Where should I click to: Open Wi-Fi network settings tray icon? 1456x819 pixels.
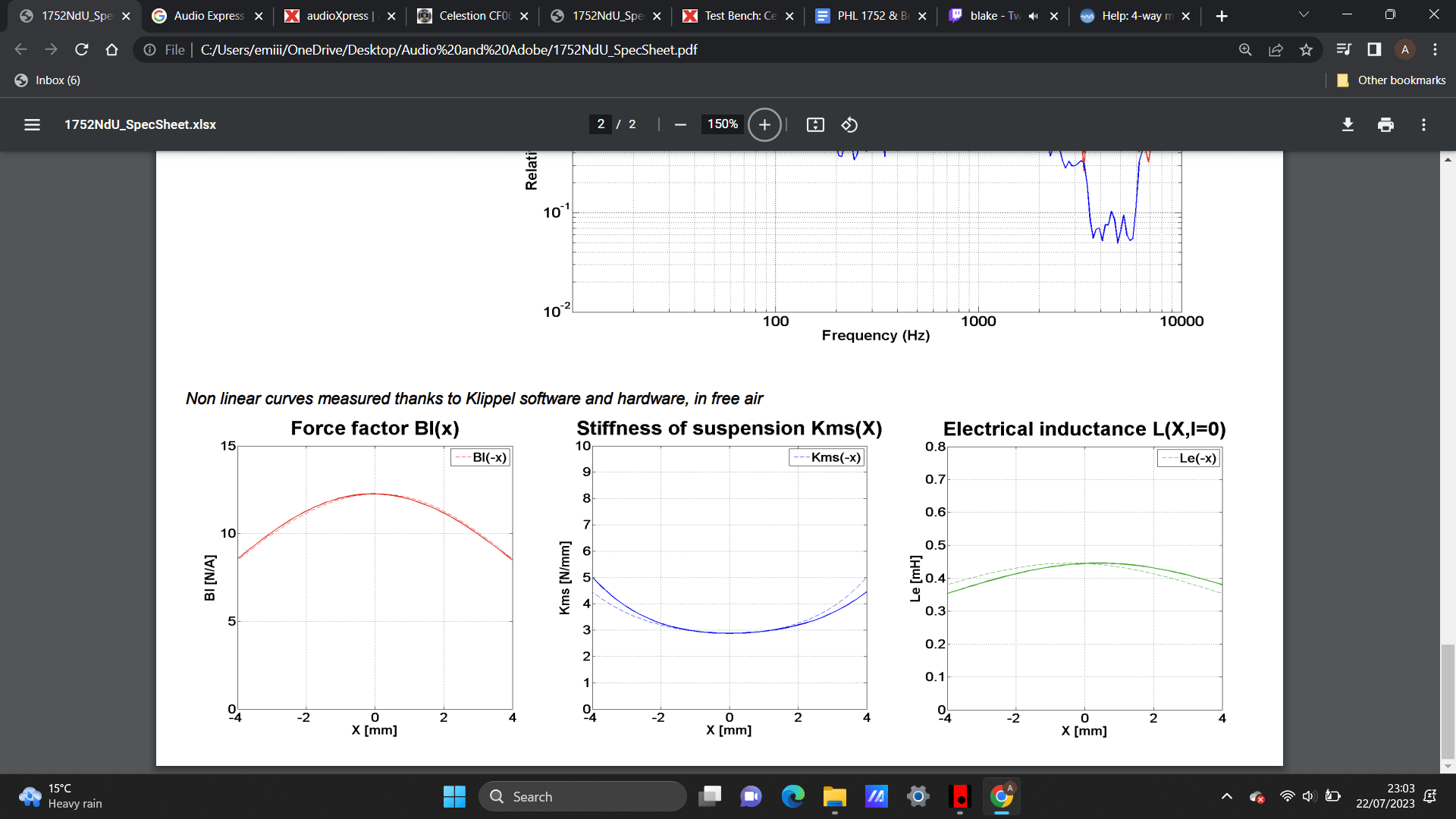click(x=1287, y=796)
